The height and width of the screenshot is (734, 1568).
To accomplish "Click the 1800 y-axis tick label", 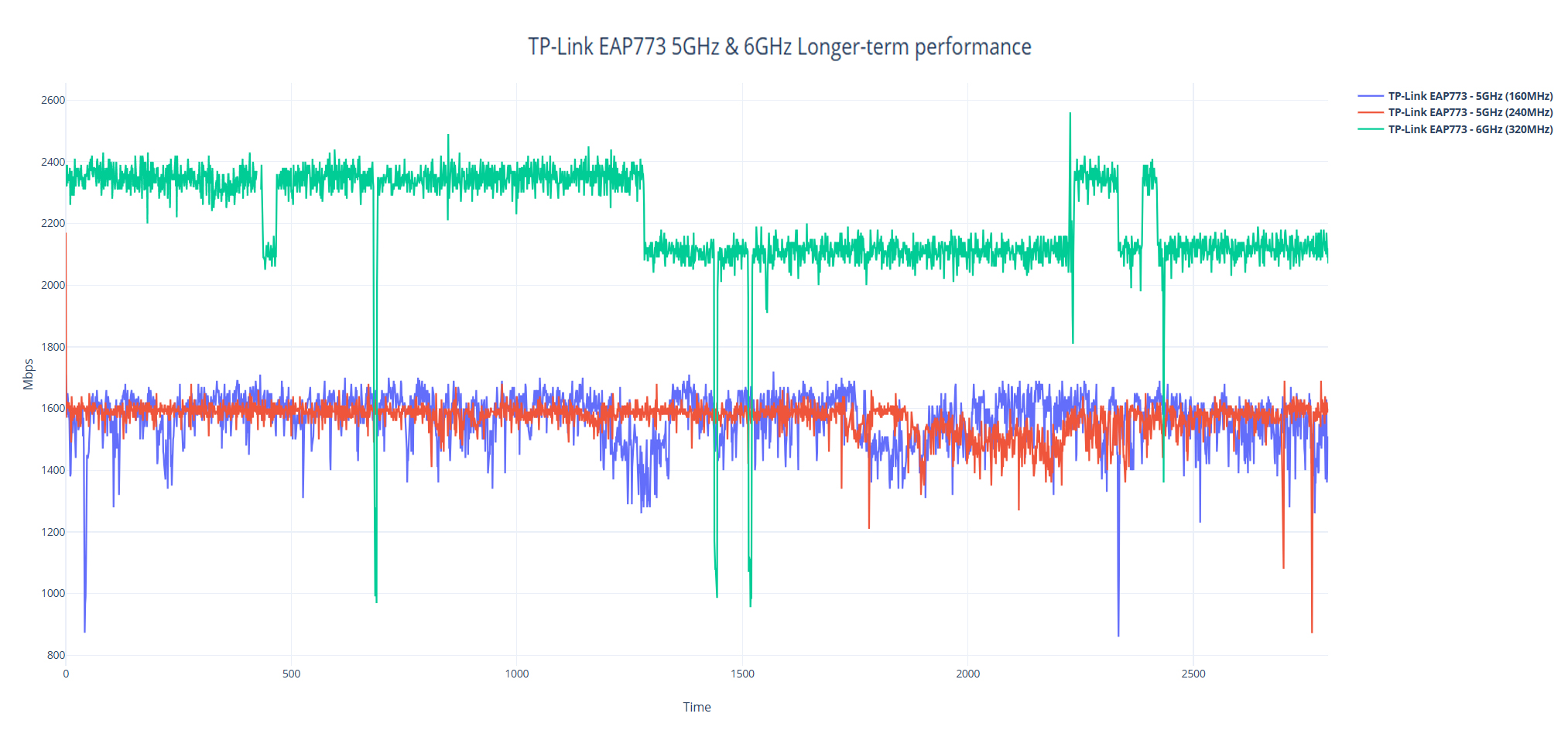I will tap(53, 347).
